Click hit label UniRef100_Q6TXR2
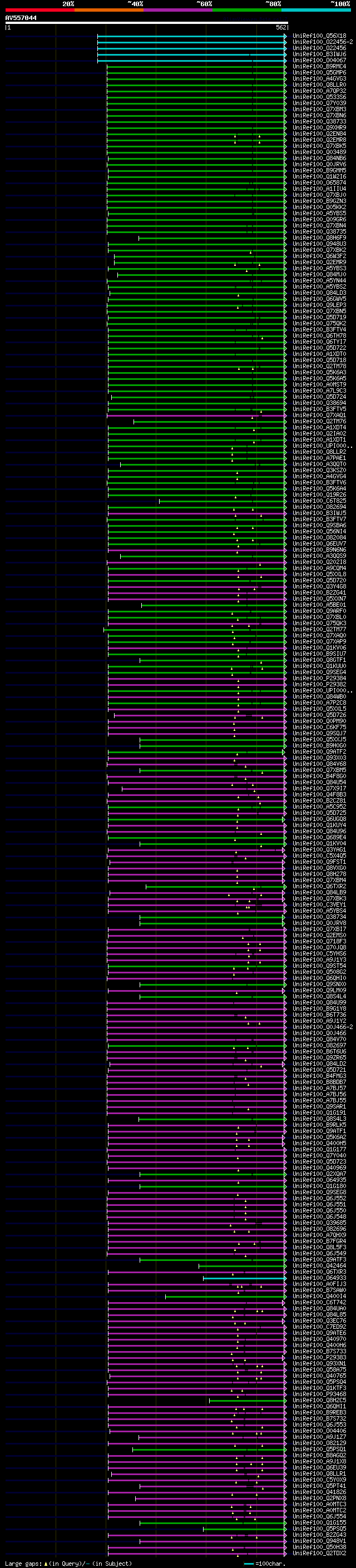The height and width of the screenshot is (1568, 356). [319, 886]
